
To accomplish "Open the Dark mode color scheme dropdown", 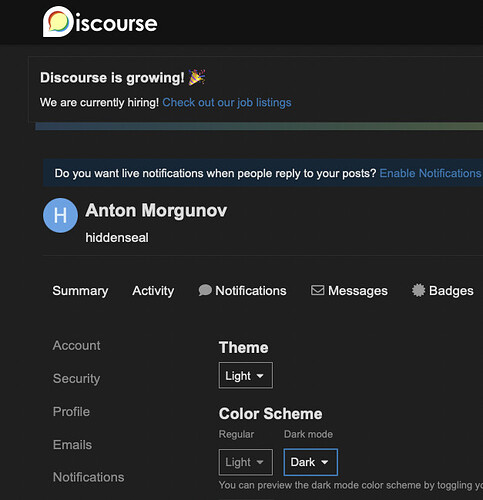I will [x=310, y=462].
